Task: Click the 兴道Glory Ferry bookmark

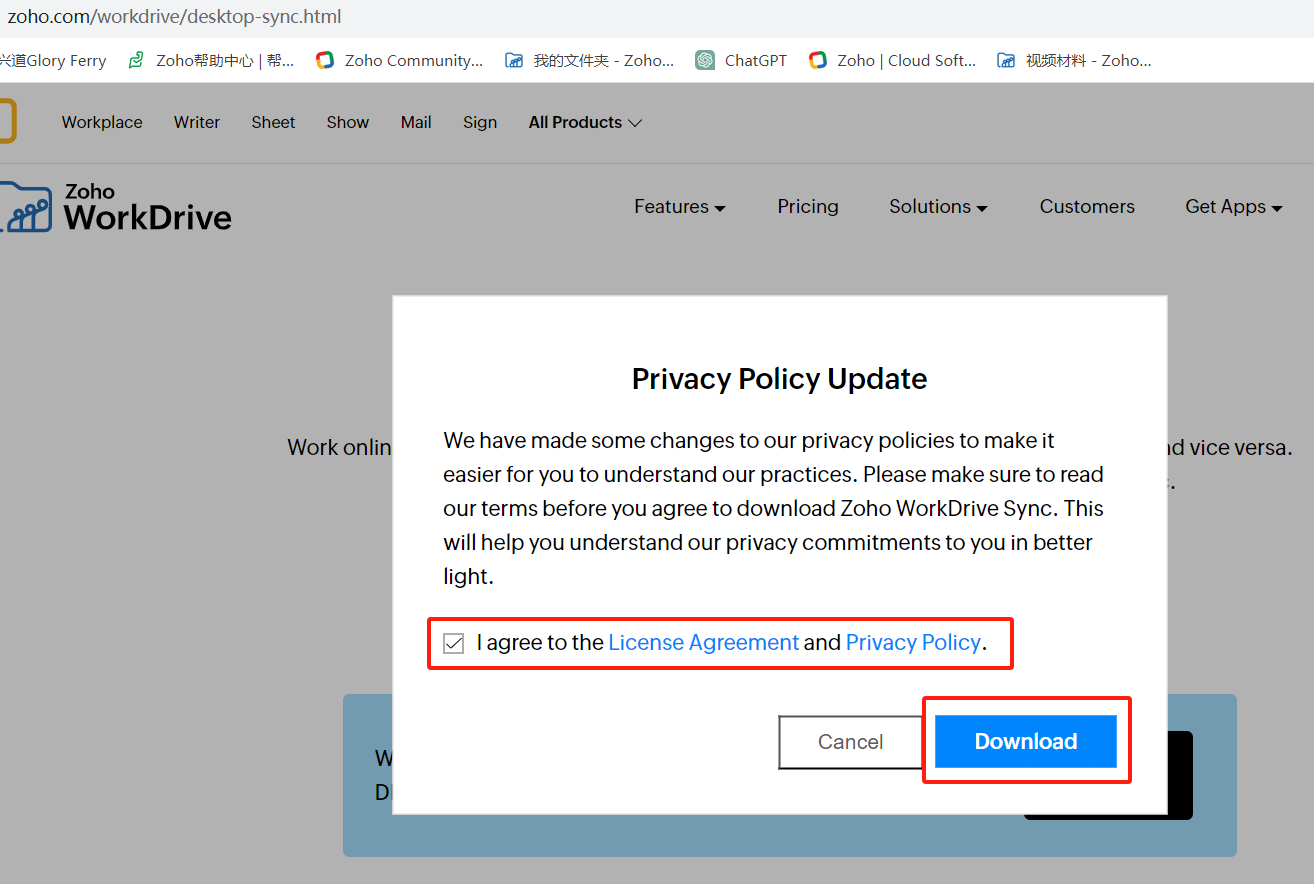Action: point(55,60)
